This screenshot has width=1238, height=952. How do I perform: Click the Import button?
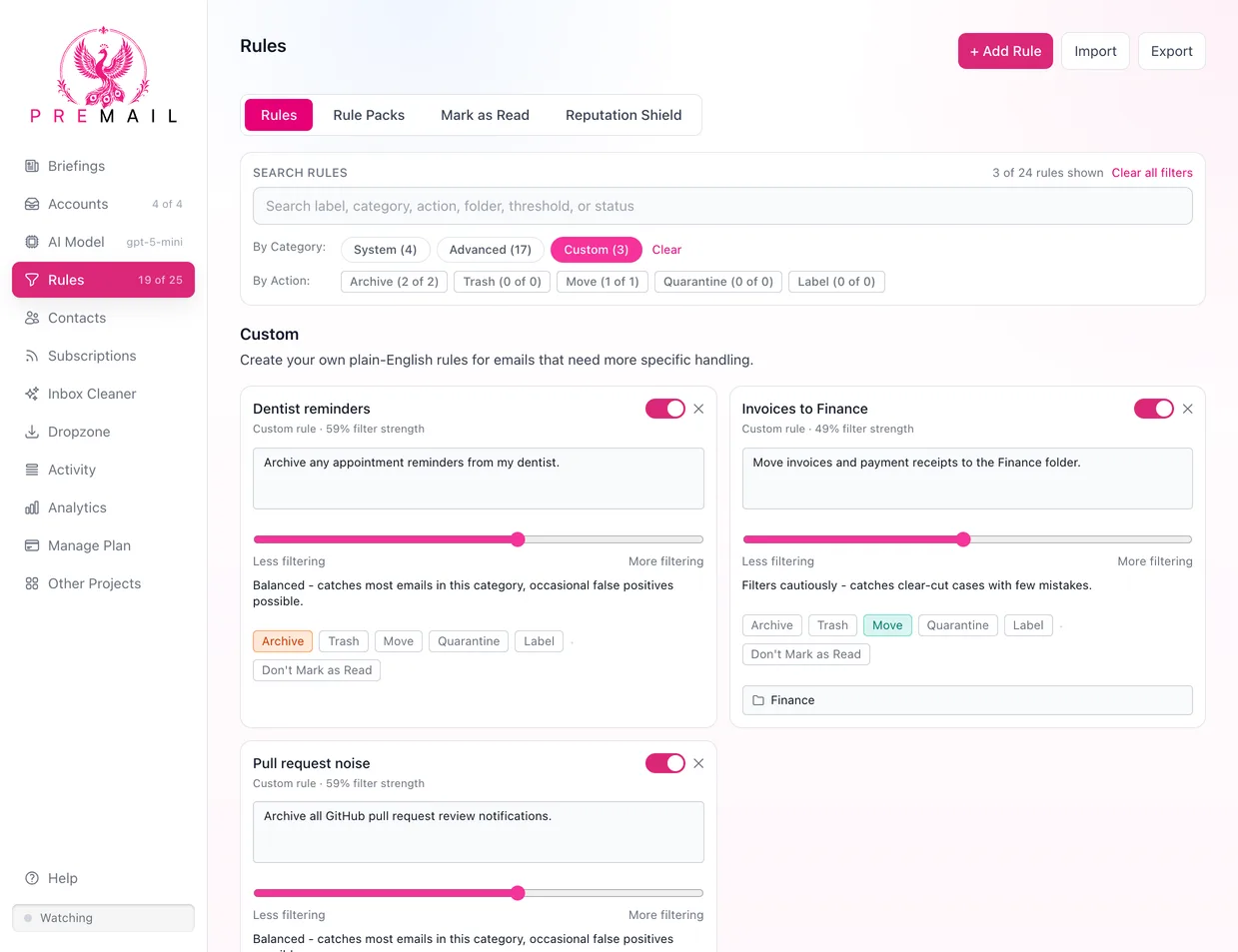[x=1095, y=51]
